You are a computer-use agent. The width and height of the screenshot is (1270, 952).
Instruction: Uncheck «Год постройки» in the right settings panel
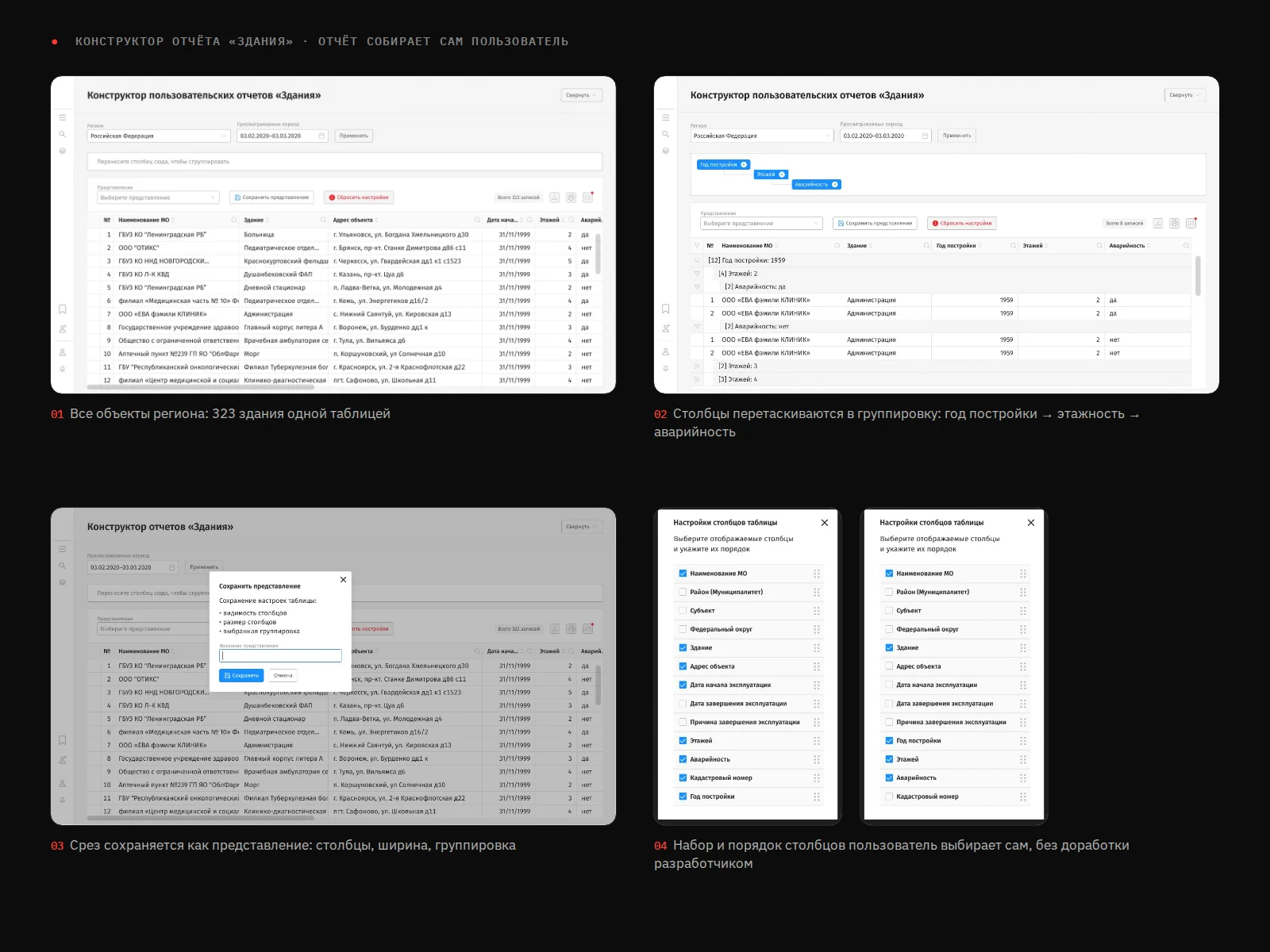[889, 740]
